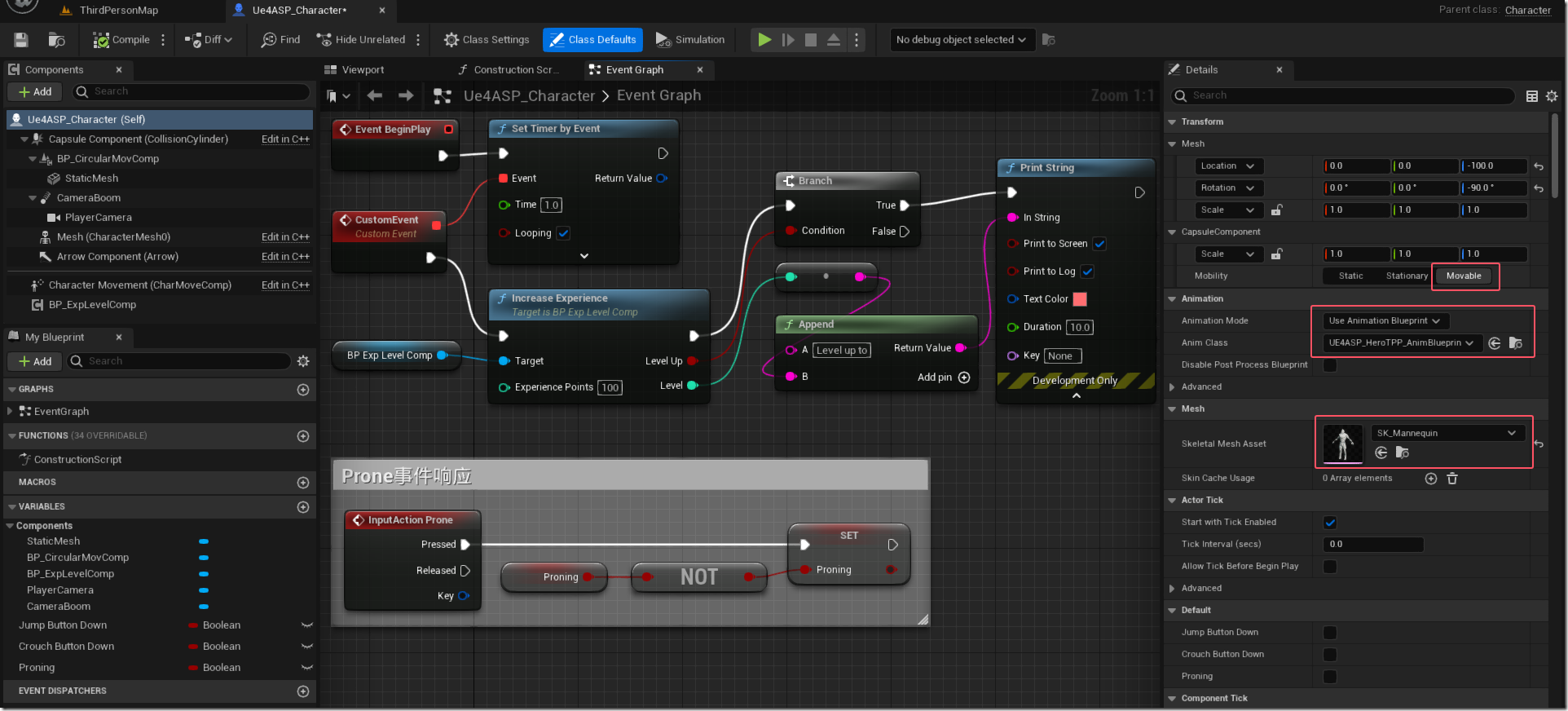This screenshot has width=1568, height=711.
Task: Select BP_ExpLevelComp in components tree
Action: tap(92, 305)
